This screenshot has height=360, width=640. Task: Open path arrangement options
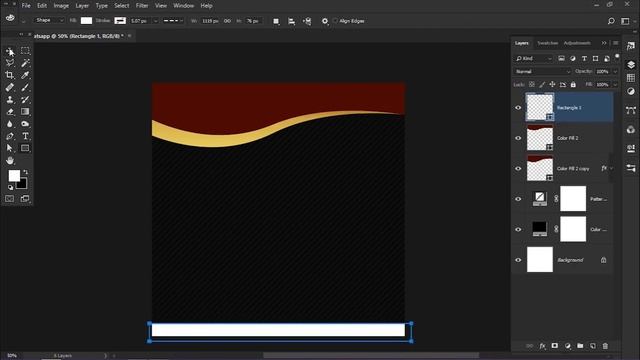tap(307, 21)
